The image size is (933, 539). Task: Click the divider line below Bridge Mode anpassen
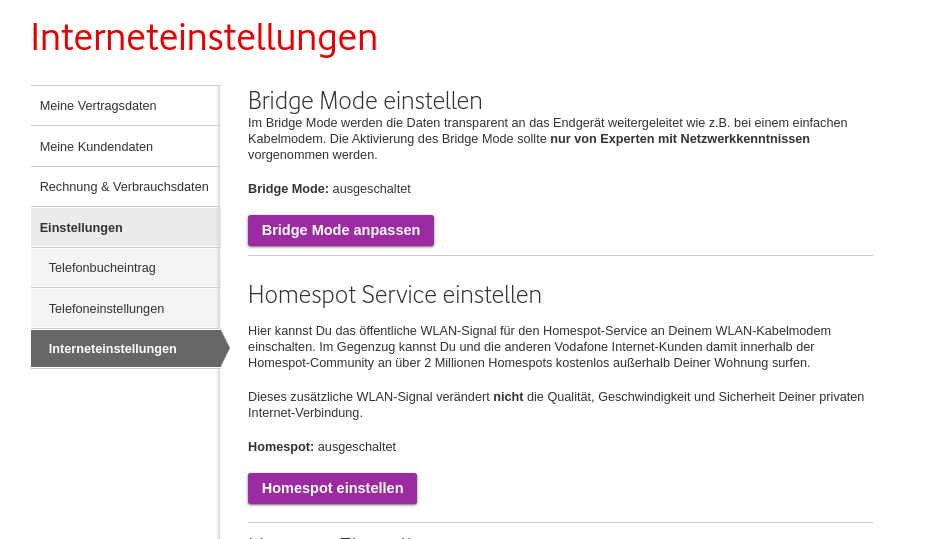[x=560, y=255]
